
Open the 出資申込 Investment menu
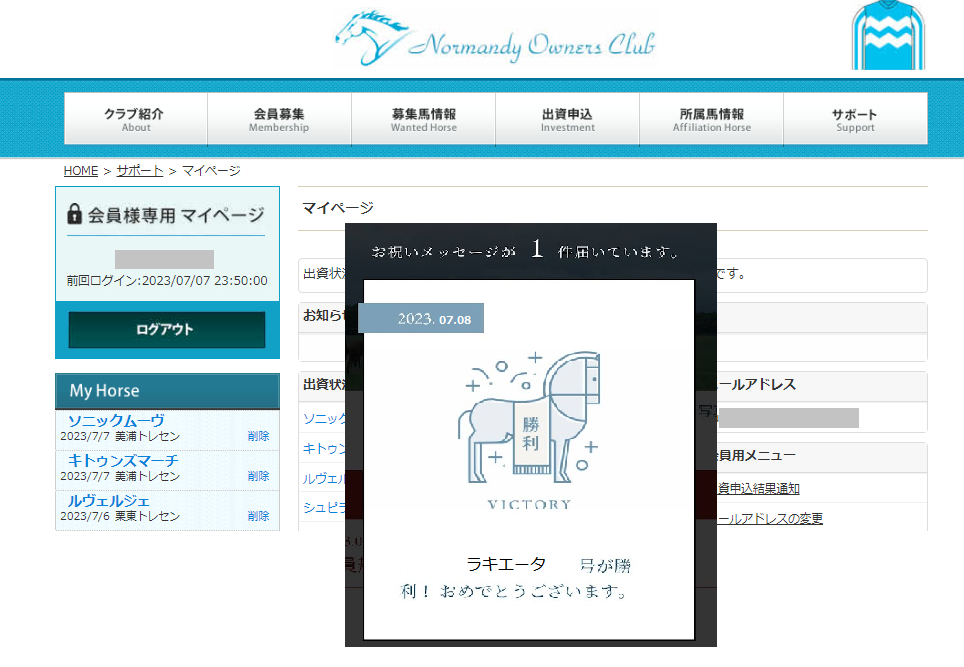[567, 119]
